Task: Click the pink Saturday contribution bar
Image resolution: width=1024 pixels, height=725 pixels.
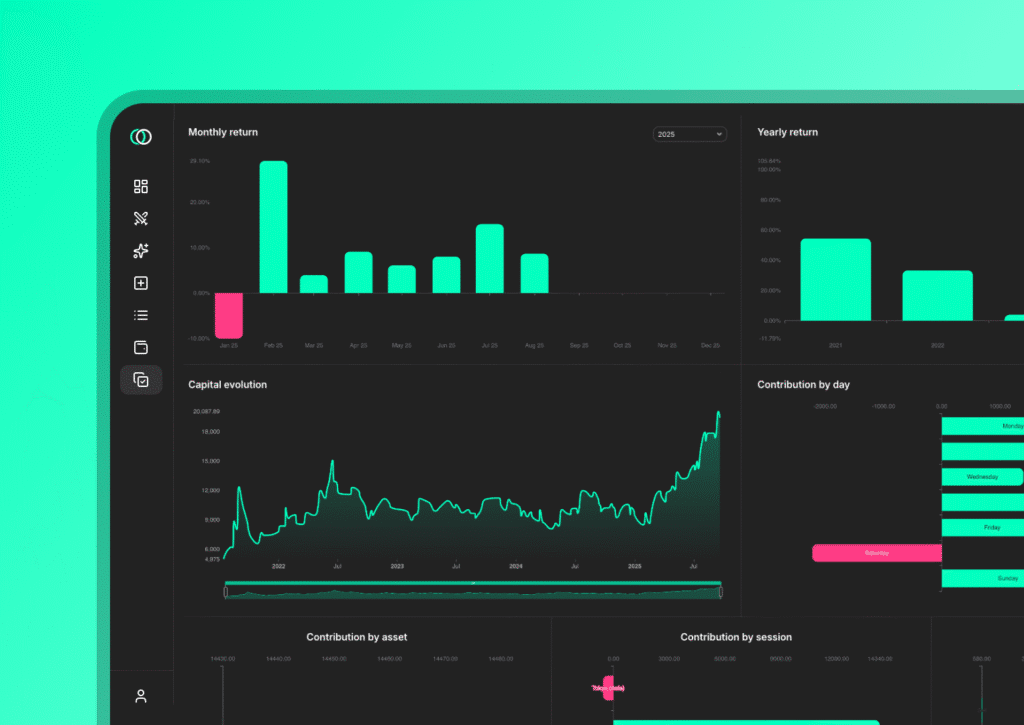Action: [x=876, y=553]
